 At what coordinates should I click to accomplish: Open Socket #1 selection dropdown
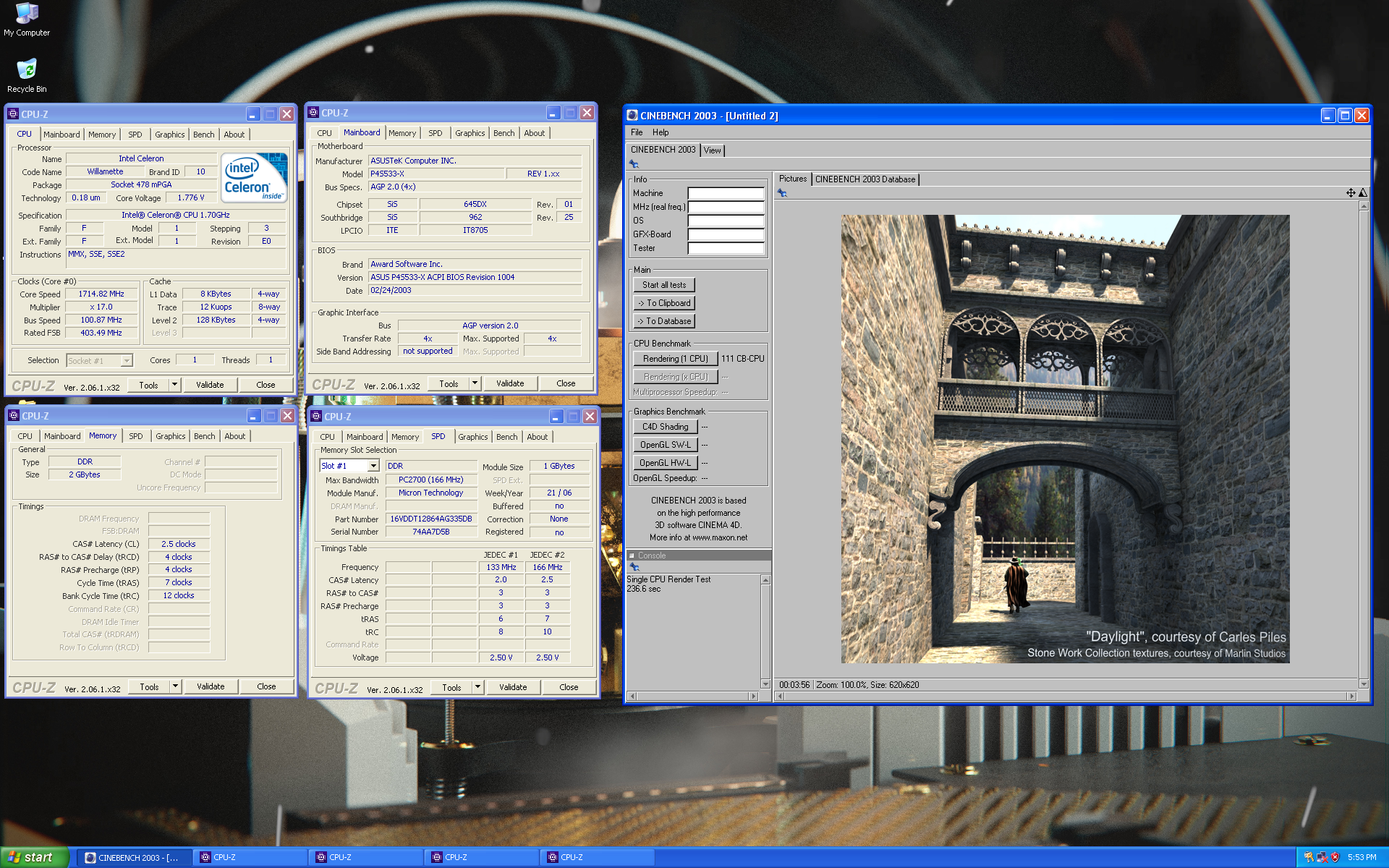[x=127, y=361]
